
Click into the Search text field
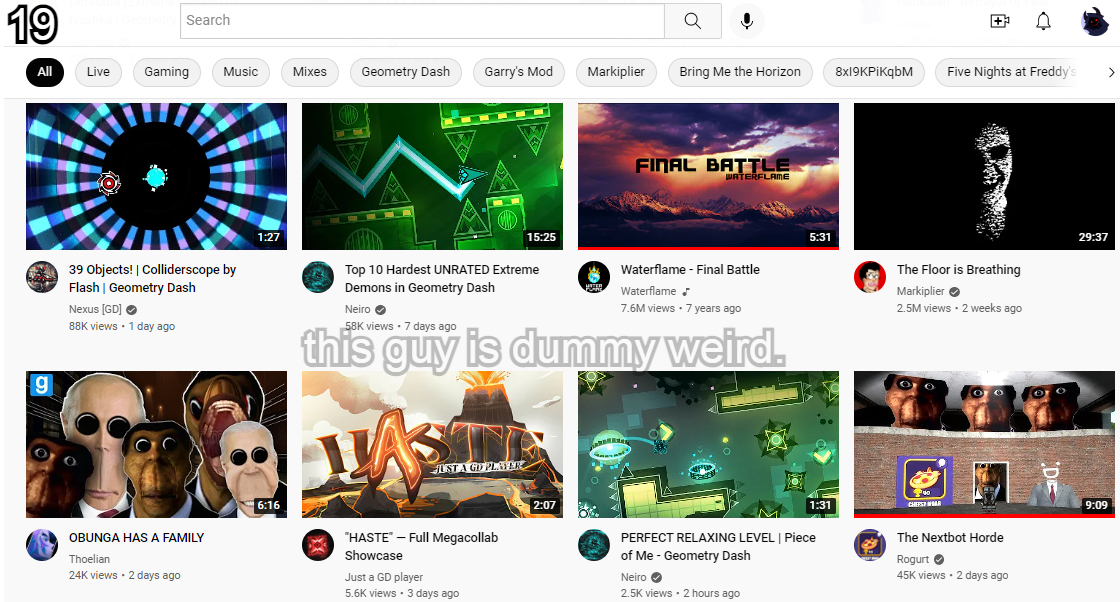[420, 21]
